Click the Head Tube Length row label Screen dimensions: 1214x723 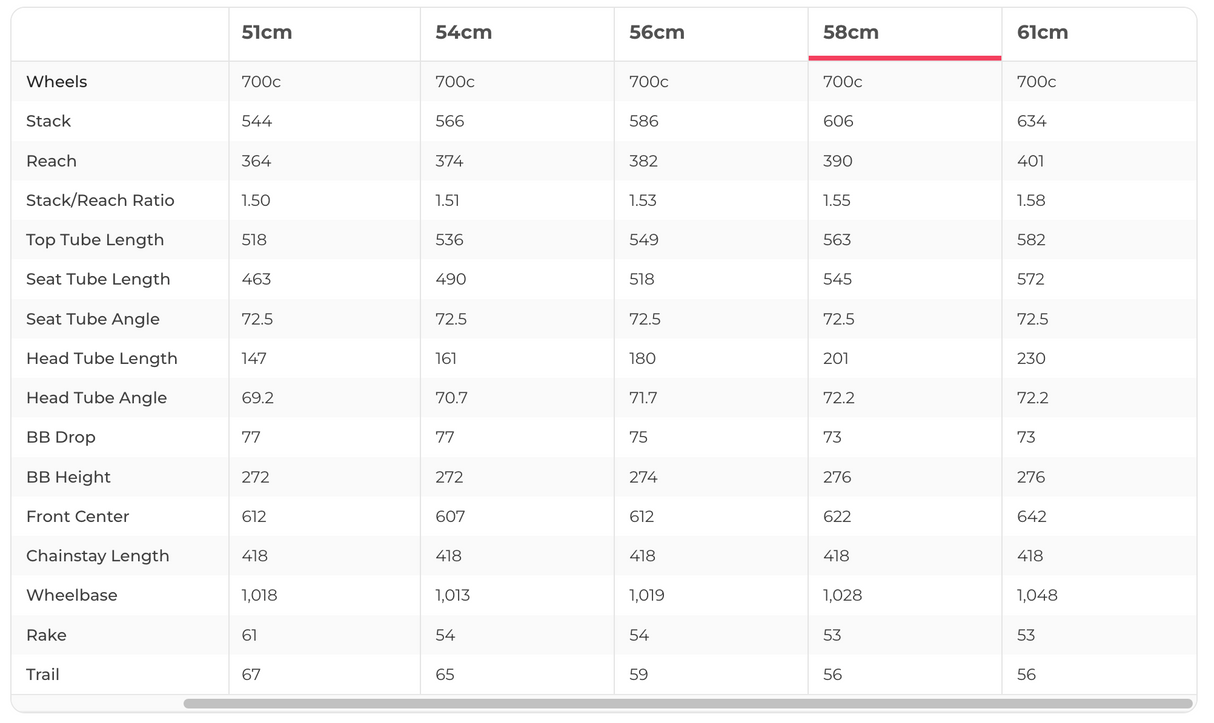(102, 358)
